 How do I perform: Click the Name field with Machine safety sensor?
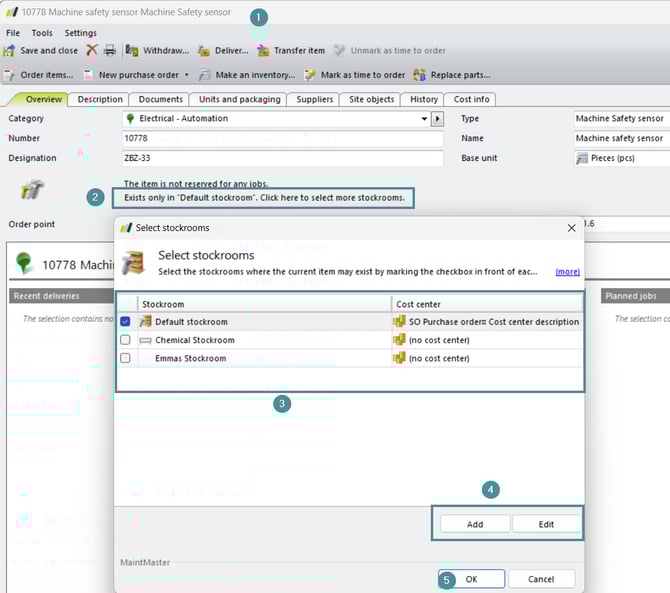click(x=622, y=138)
